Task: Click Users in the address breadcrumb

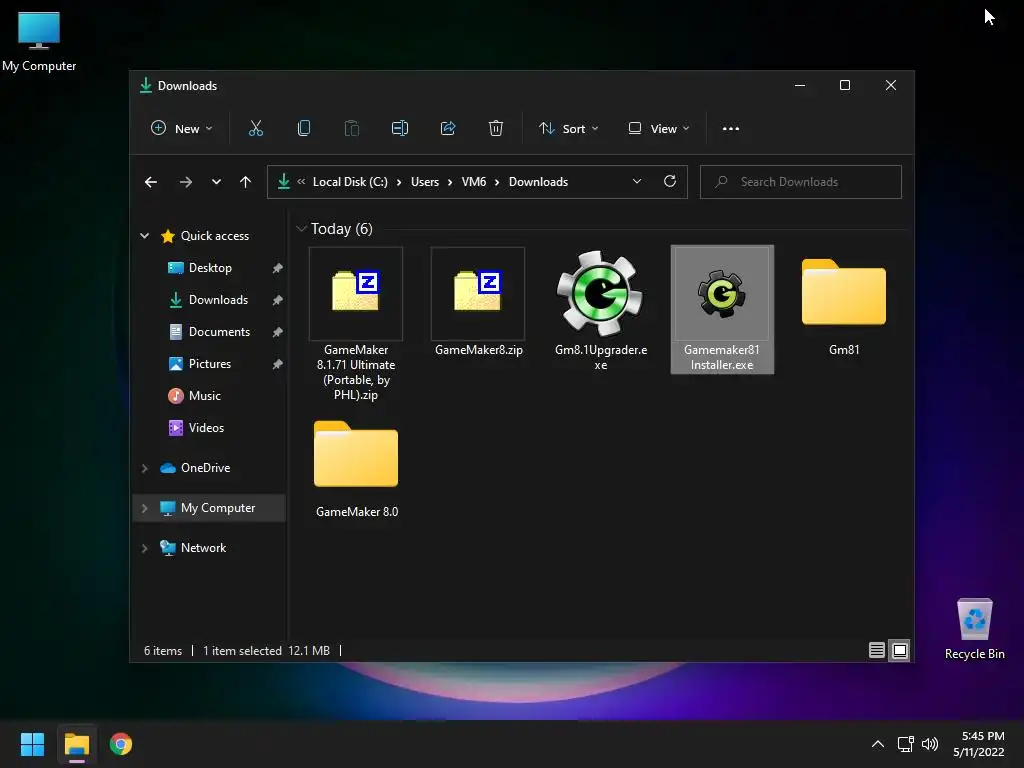Action: (x=424, y=182)
